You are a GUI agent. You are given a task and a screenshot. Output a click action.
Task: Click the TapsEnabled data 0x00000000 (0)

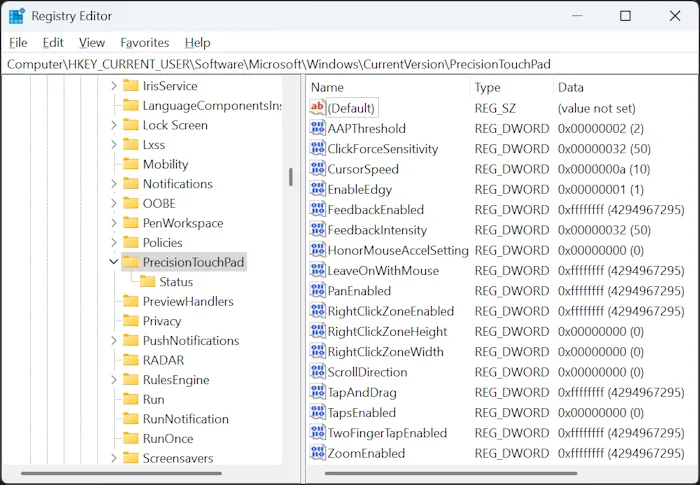point(600,412)
